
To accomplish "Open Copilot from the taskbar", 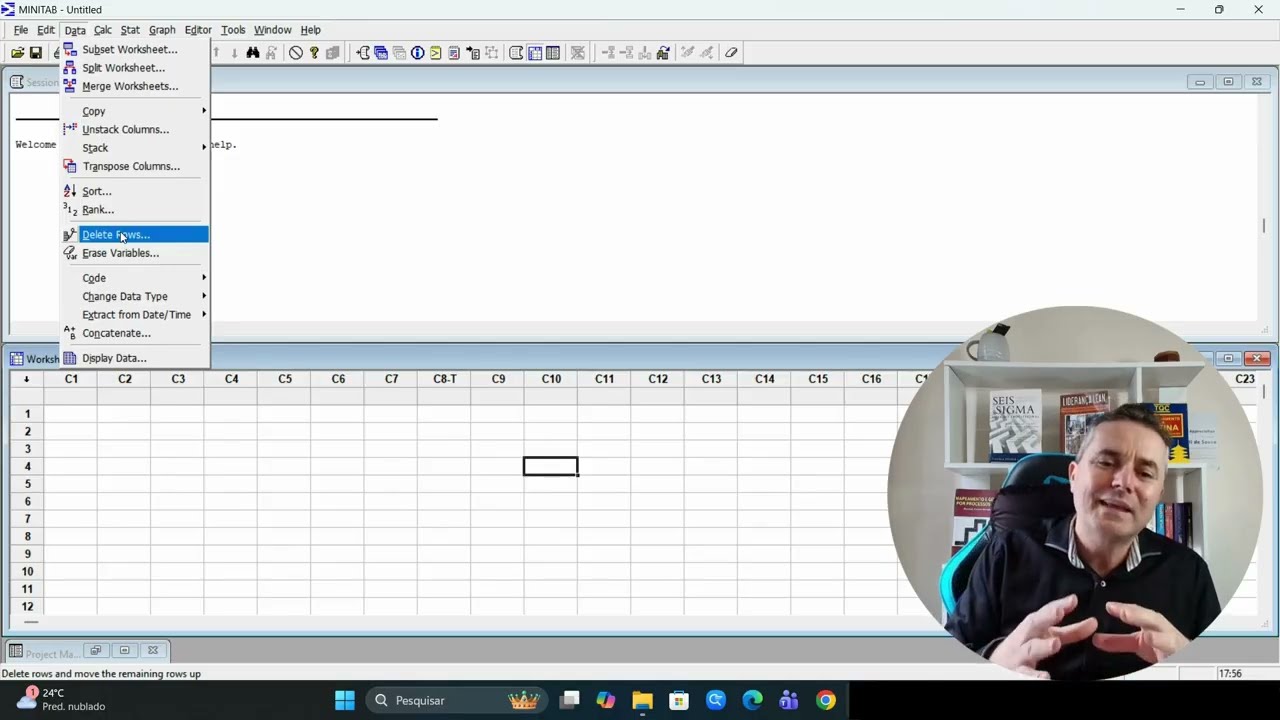I will click(605, 700).
